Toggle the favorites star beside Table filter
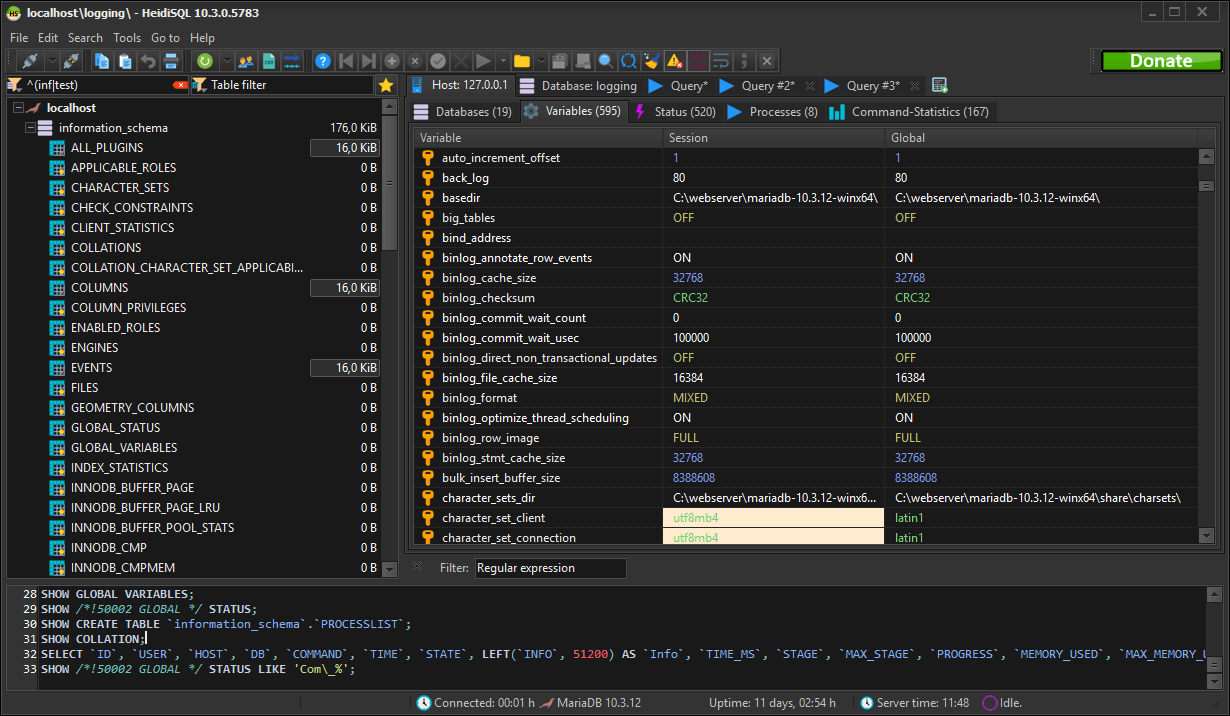 pyautogui.click(x=386, y=85)
